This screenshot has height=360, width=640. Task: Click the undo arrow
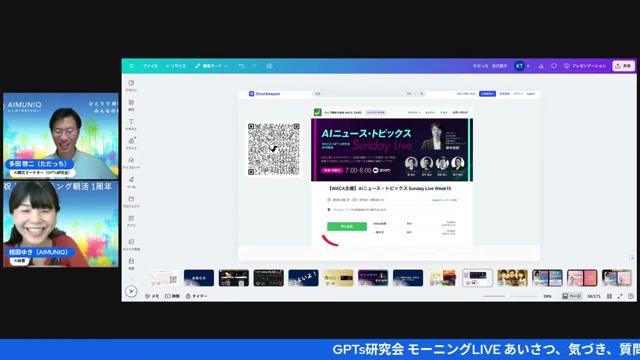[241, 66]
